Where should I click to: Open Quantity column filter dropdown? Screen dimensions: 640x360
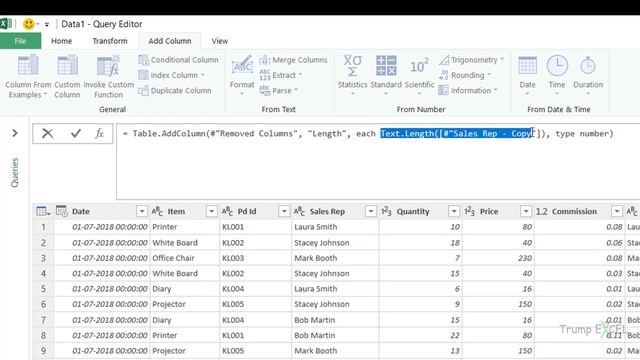coord(454,211)
